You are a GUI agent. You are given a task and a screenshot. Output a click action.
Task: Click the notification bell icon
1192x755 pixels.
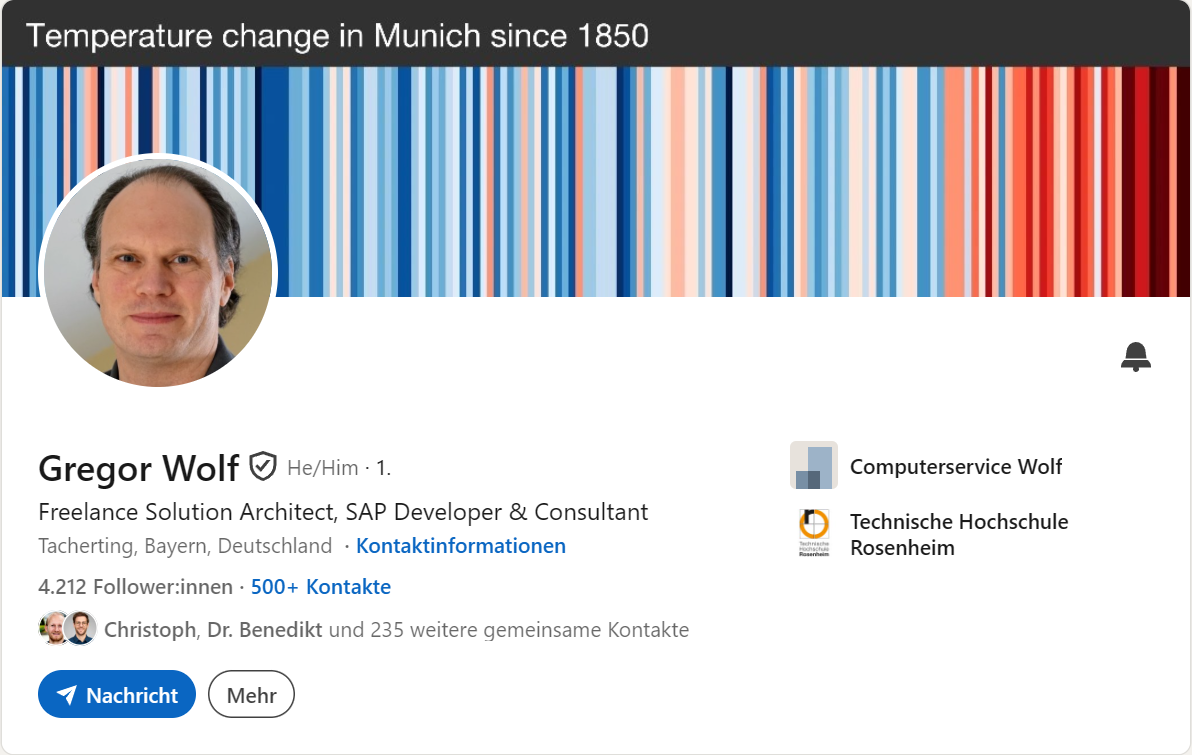tap(1136, 356)
